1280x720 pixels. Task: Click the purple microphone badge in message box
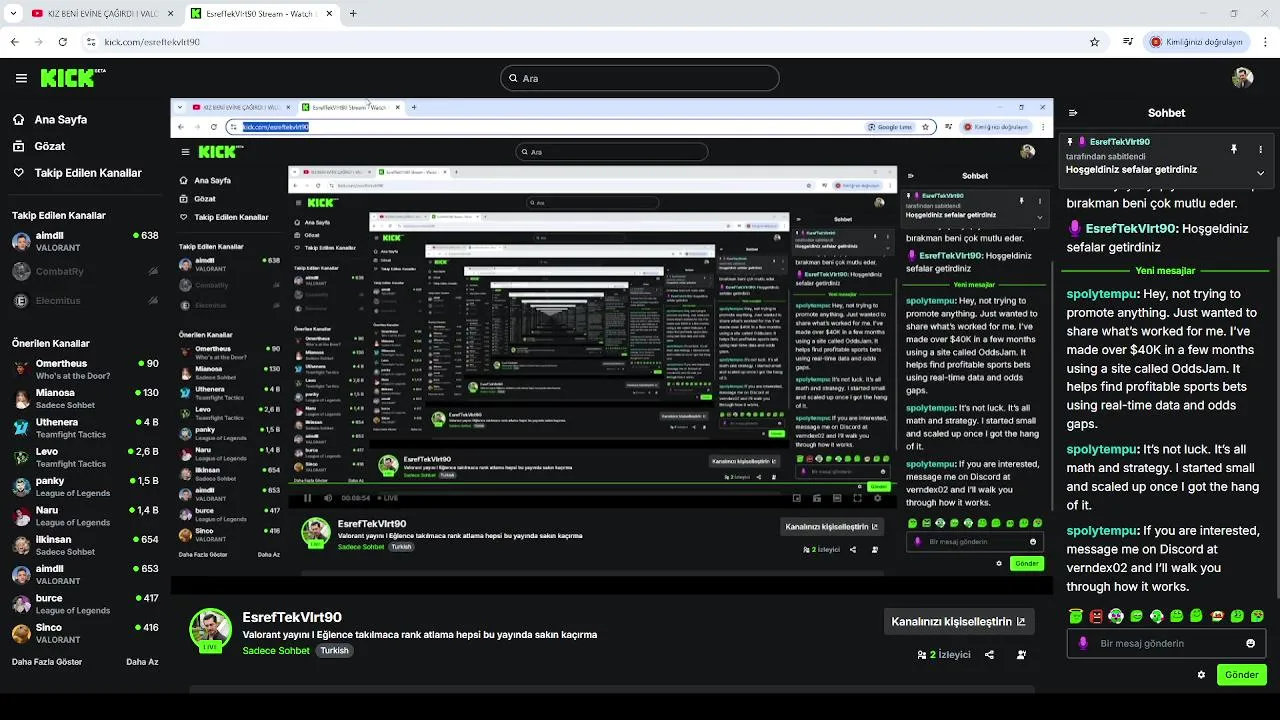(1083, 643)
